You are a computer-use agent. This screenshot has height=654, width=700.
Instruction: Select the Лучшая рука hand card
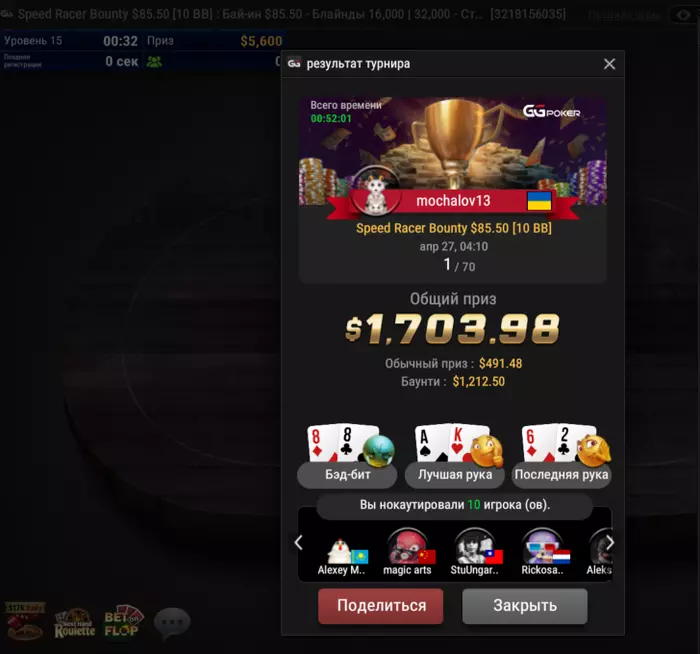[x=454, y=455]
